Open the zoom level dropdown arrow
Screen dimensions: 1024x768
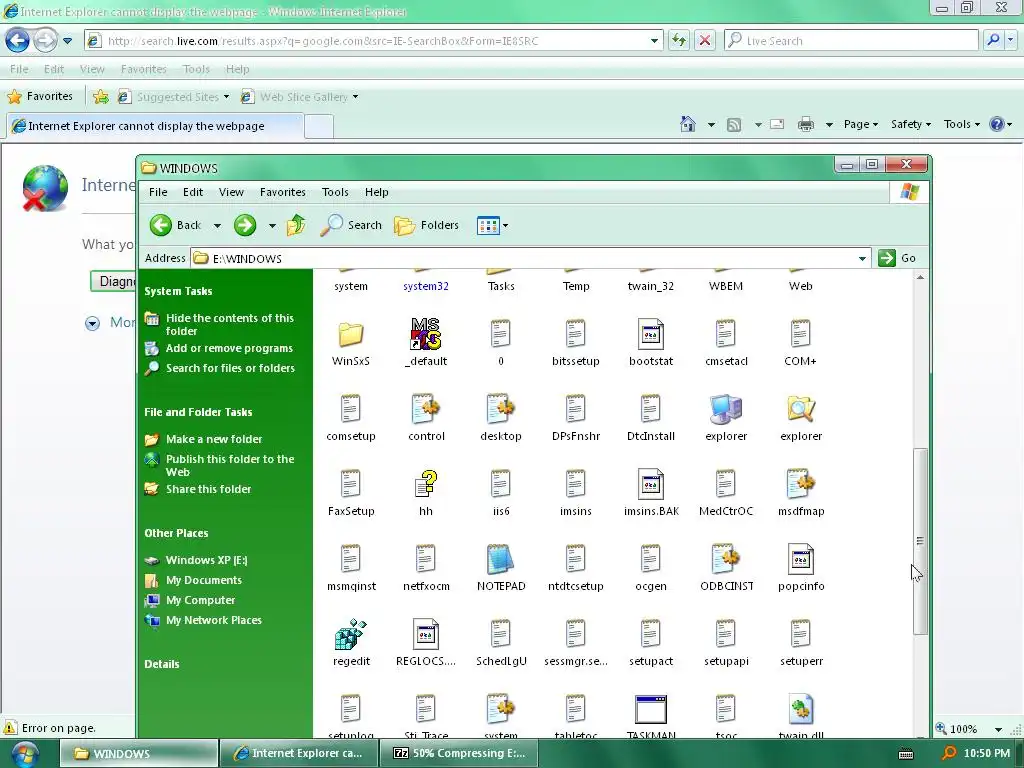[998, 729]
